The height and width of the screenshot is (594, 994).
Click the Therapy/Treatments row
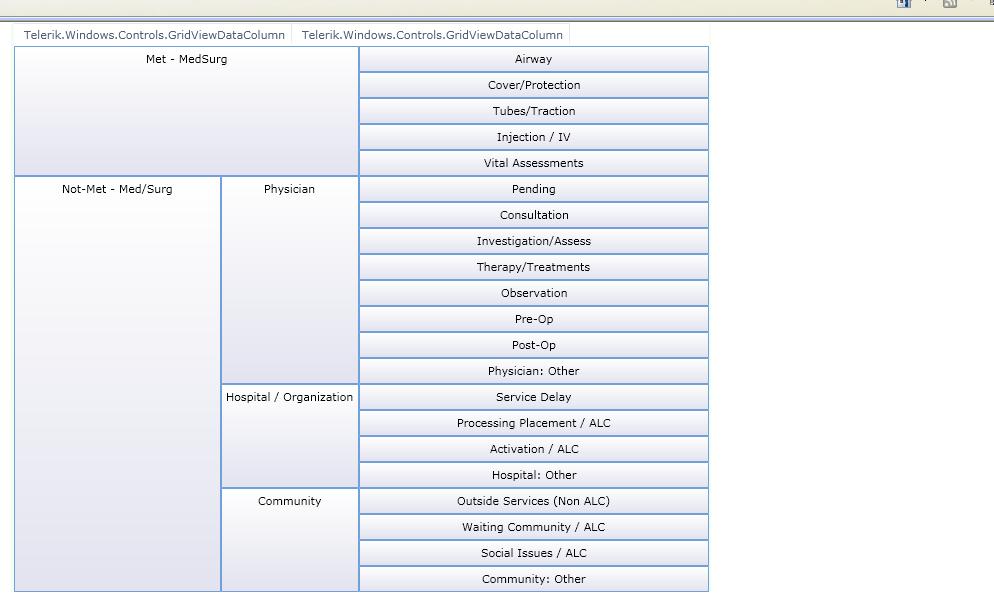pos(534,267)
